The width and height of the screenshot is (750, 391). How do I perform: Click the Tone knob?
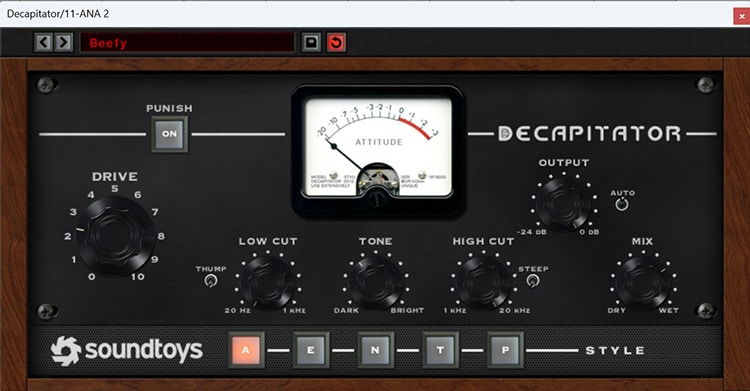tap(375, 282)
